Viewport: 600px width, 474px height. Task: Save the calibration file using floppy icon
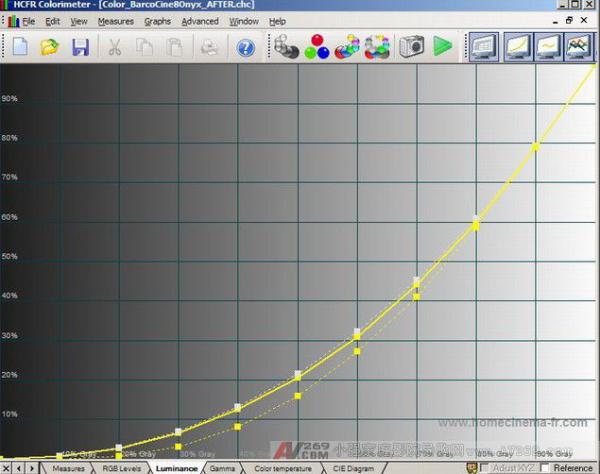[80, 47]
